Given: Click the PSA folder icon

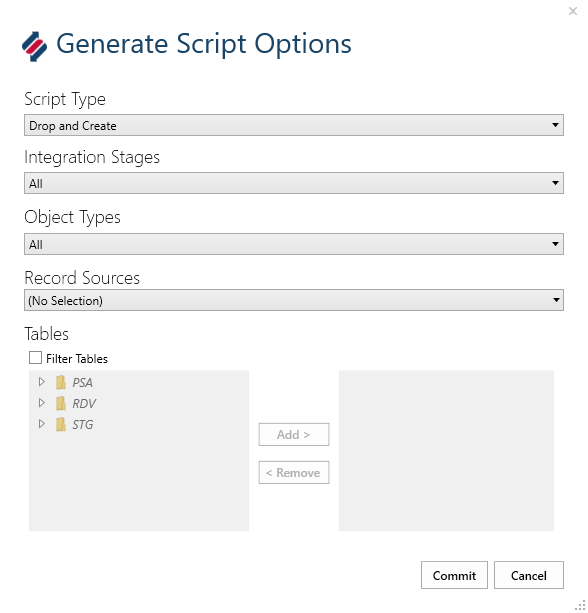Looking at the screenshot, I should coord(61,382).
